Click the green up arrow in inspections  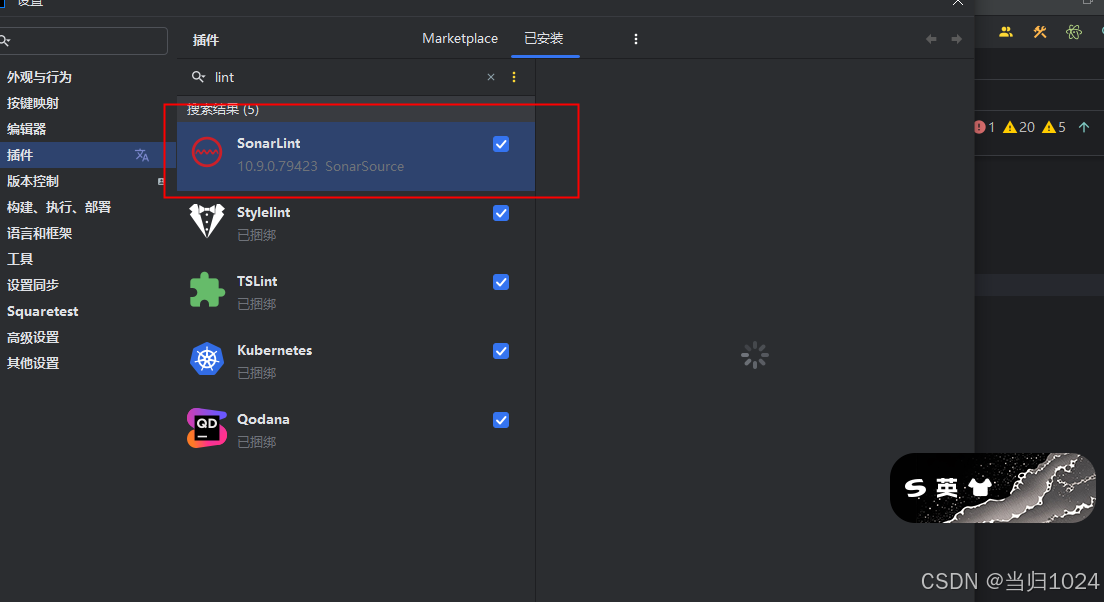click(x=1084, y=127)
